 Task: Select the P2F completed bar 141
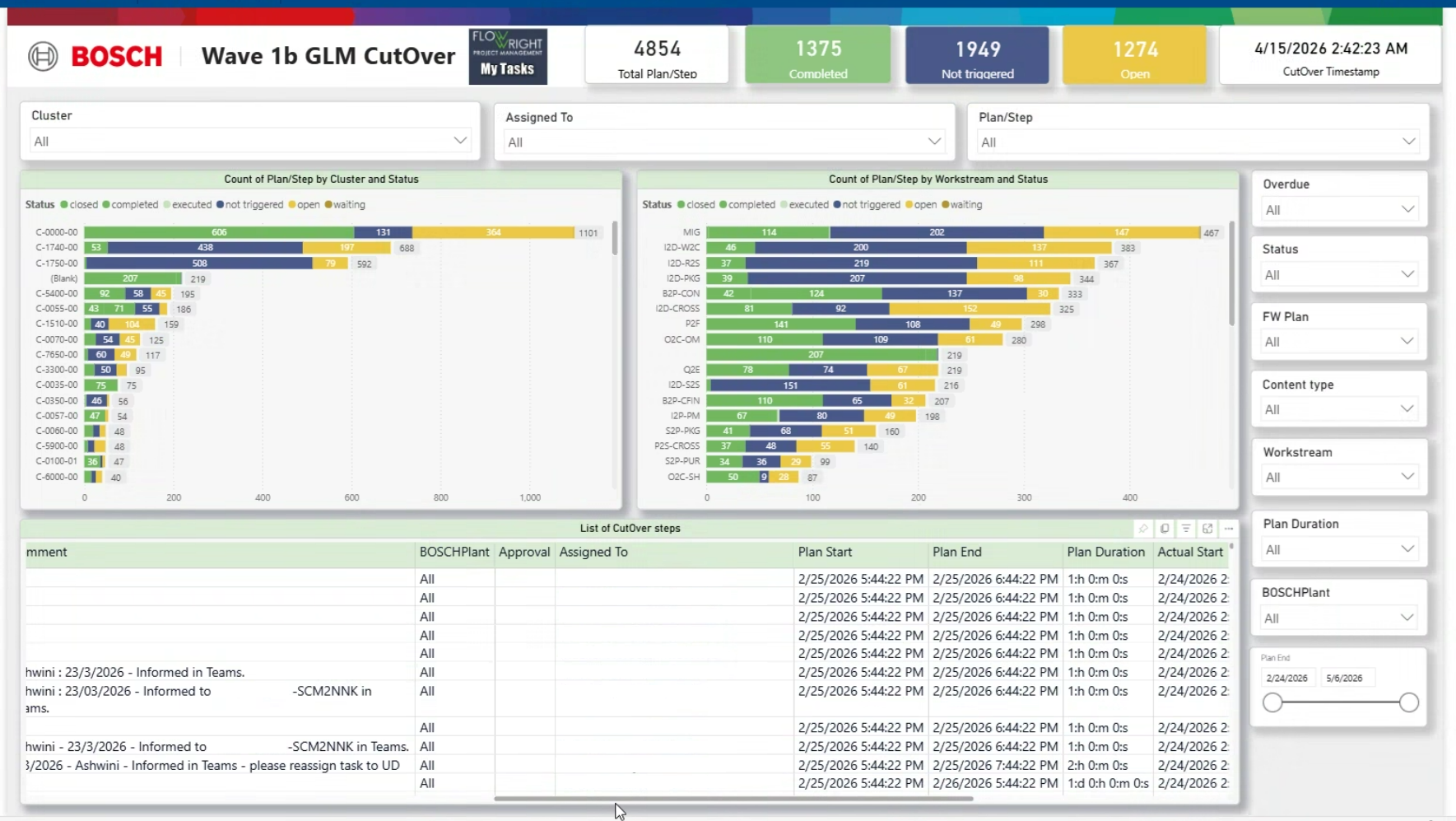pos(781,324)
